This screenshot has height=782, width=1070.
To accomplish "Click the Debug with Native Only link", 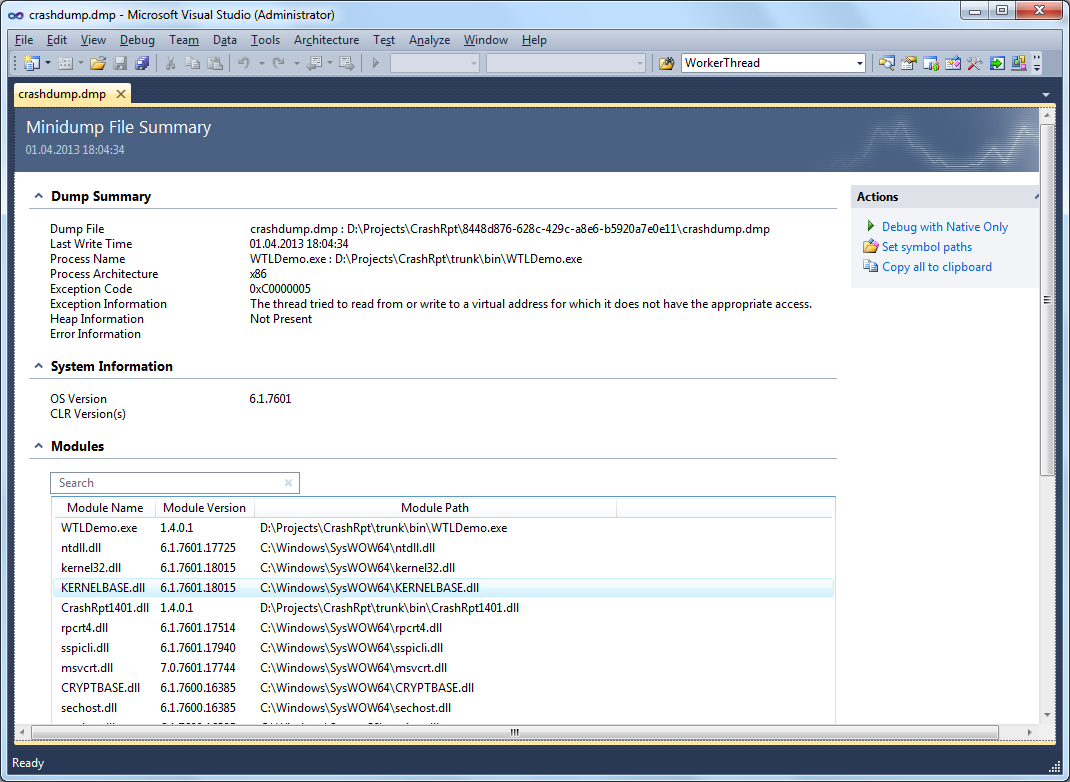I will tap(943, 226).
